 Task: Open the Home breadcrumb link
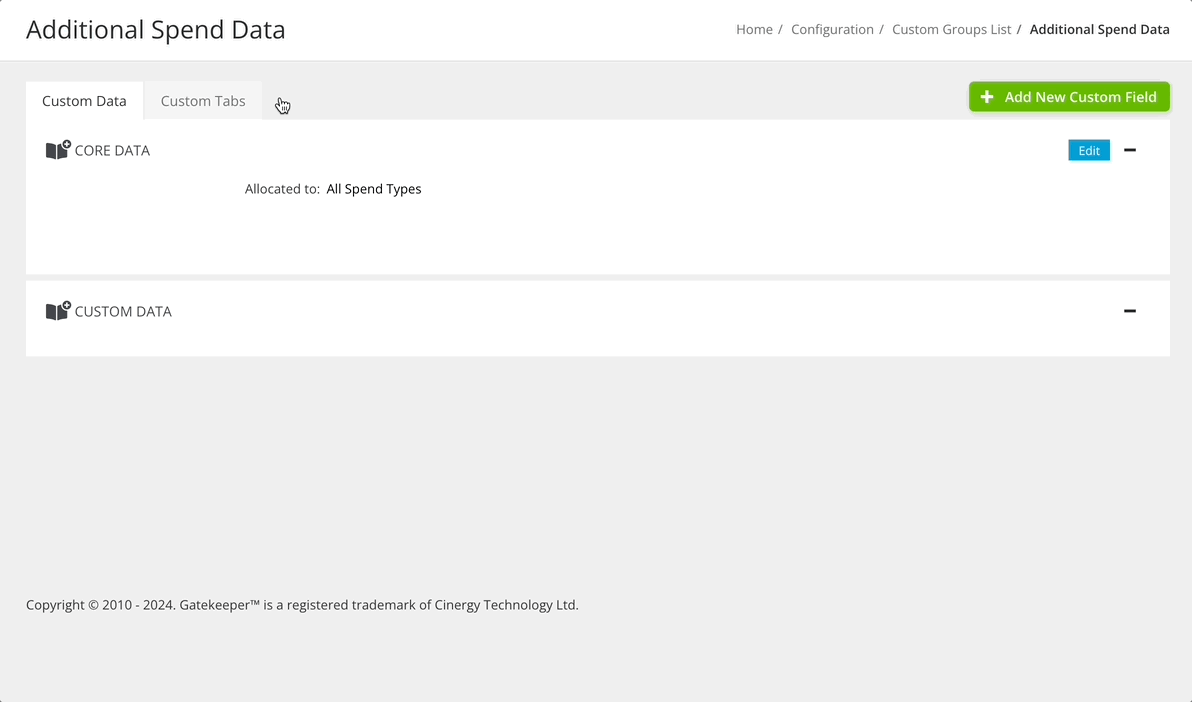click(x=755, y=29)
